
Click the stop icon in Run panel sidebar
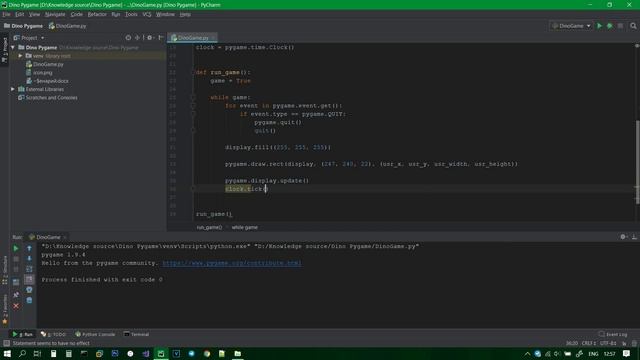click(16, 259)
